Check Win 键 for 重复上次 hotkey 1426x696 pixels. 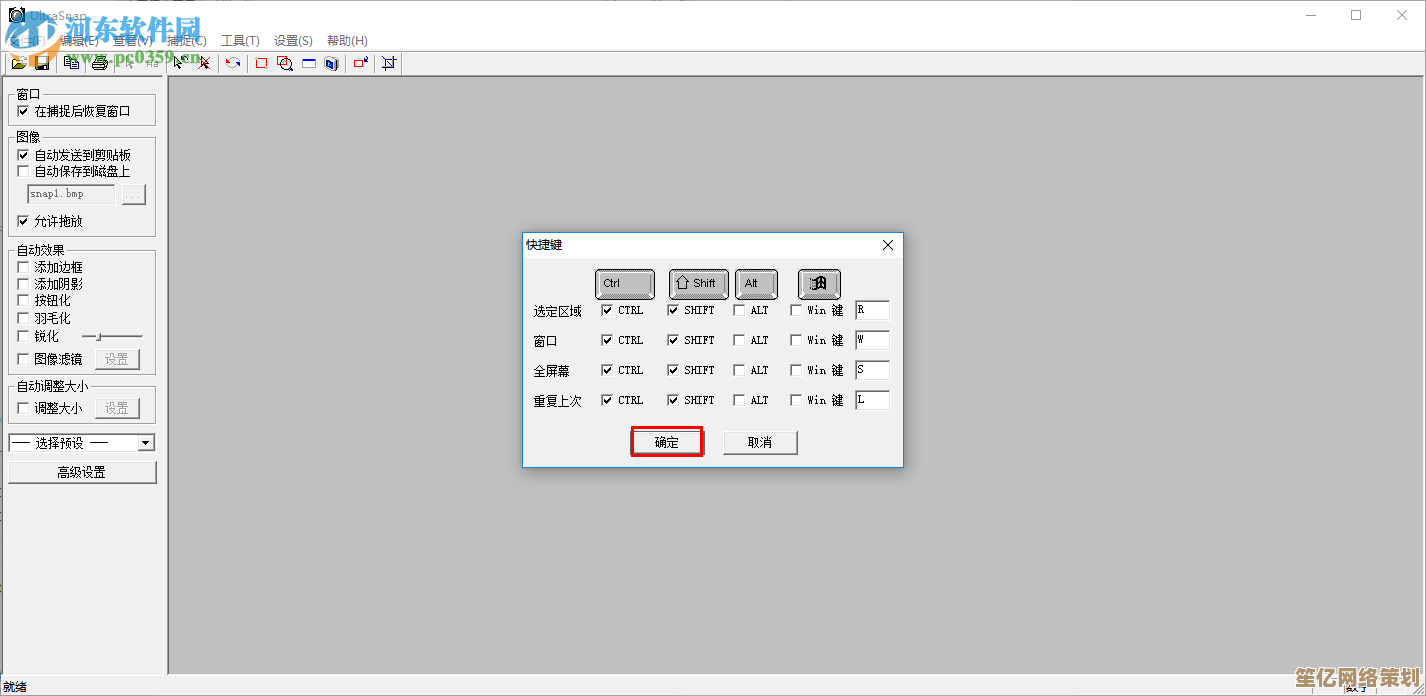(x=796, y=400)
